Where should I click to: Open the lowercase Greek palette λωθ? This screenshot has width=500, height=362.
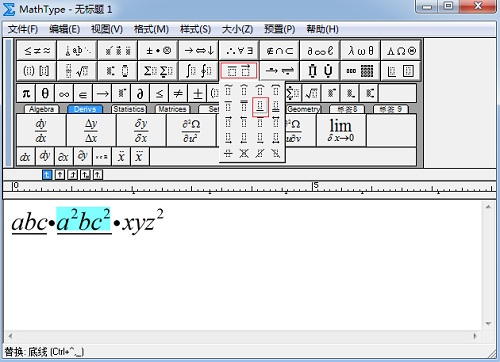click(x=360, y=51)
